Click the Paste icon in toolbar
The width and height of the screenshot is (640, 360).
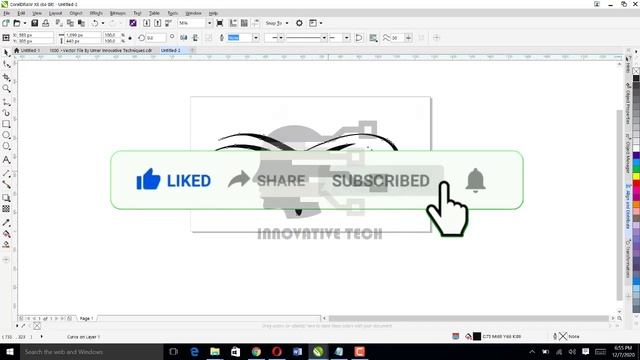click(x=81, y=23)
